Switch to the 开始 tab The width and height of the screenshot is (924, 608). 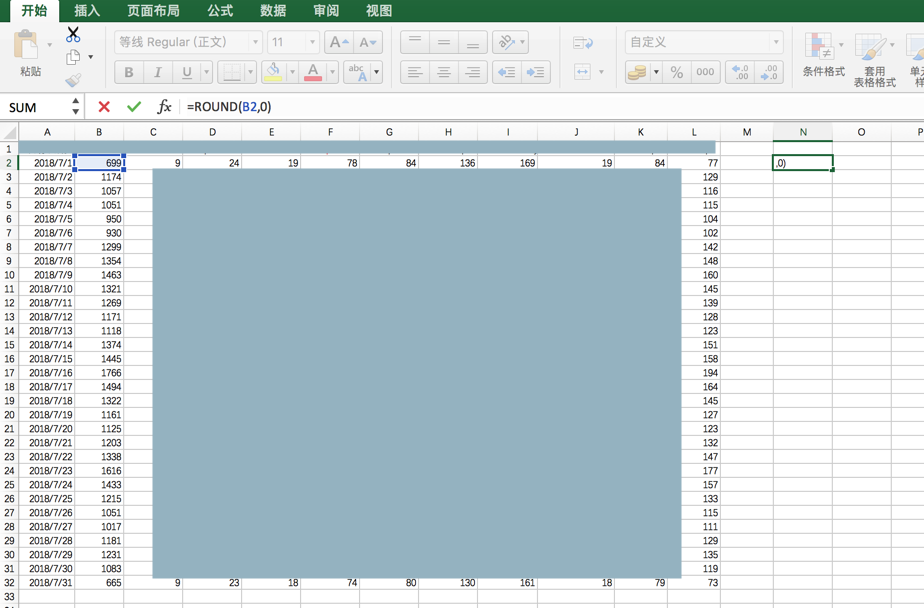(34, 11)
